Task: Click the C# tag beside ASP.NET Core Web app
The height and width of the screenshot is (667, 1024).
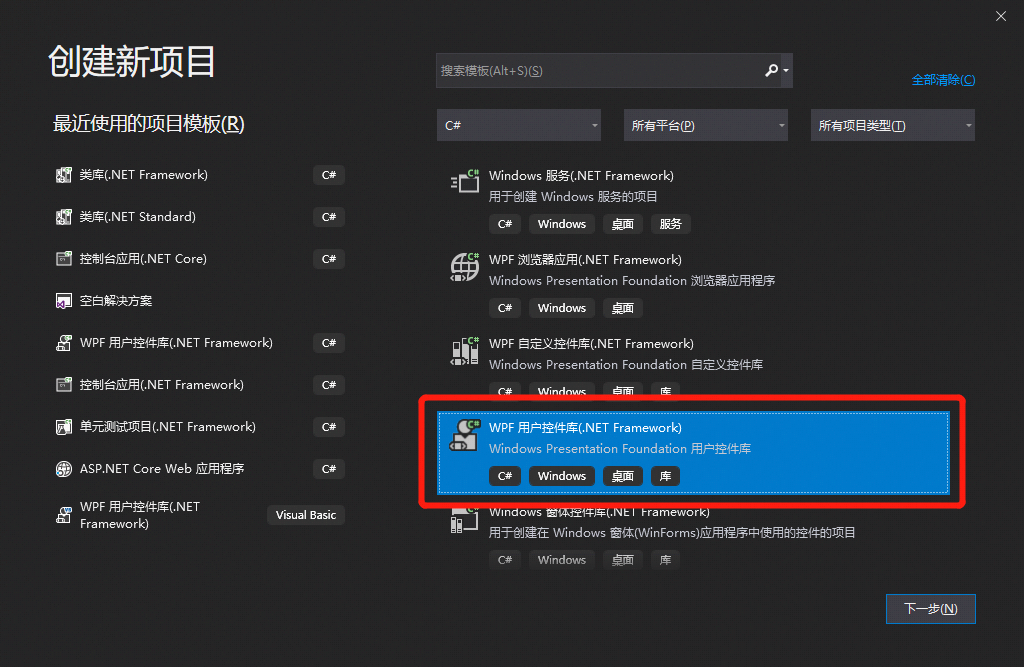Action: (329, 469)
